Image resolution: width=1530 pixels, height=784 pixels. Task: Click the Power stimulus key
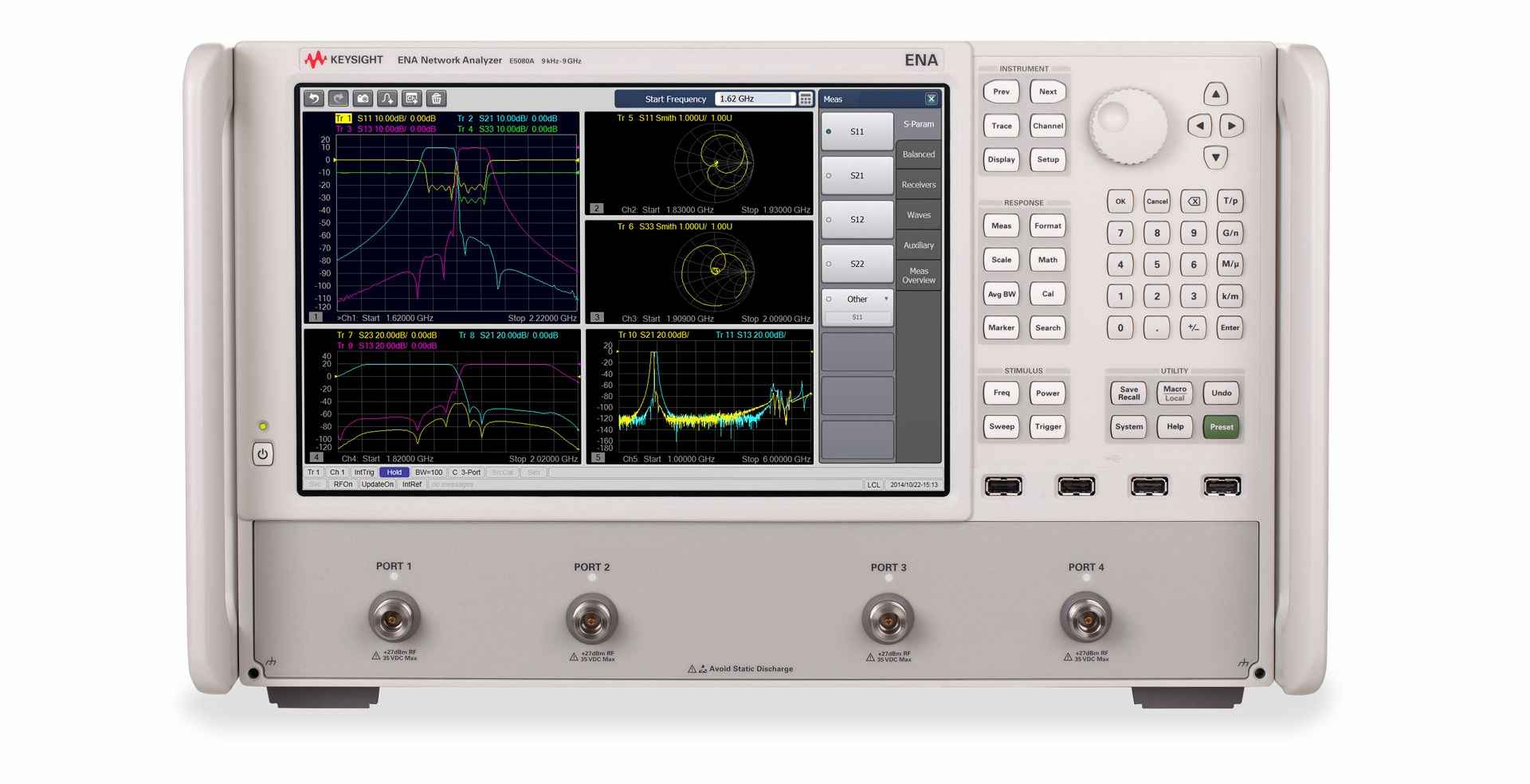tap(1048, 393)
